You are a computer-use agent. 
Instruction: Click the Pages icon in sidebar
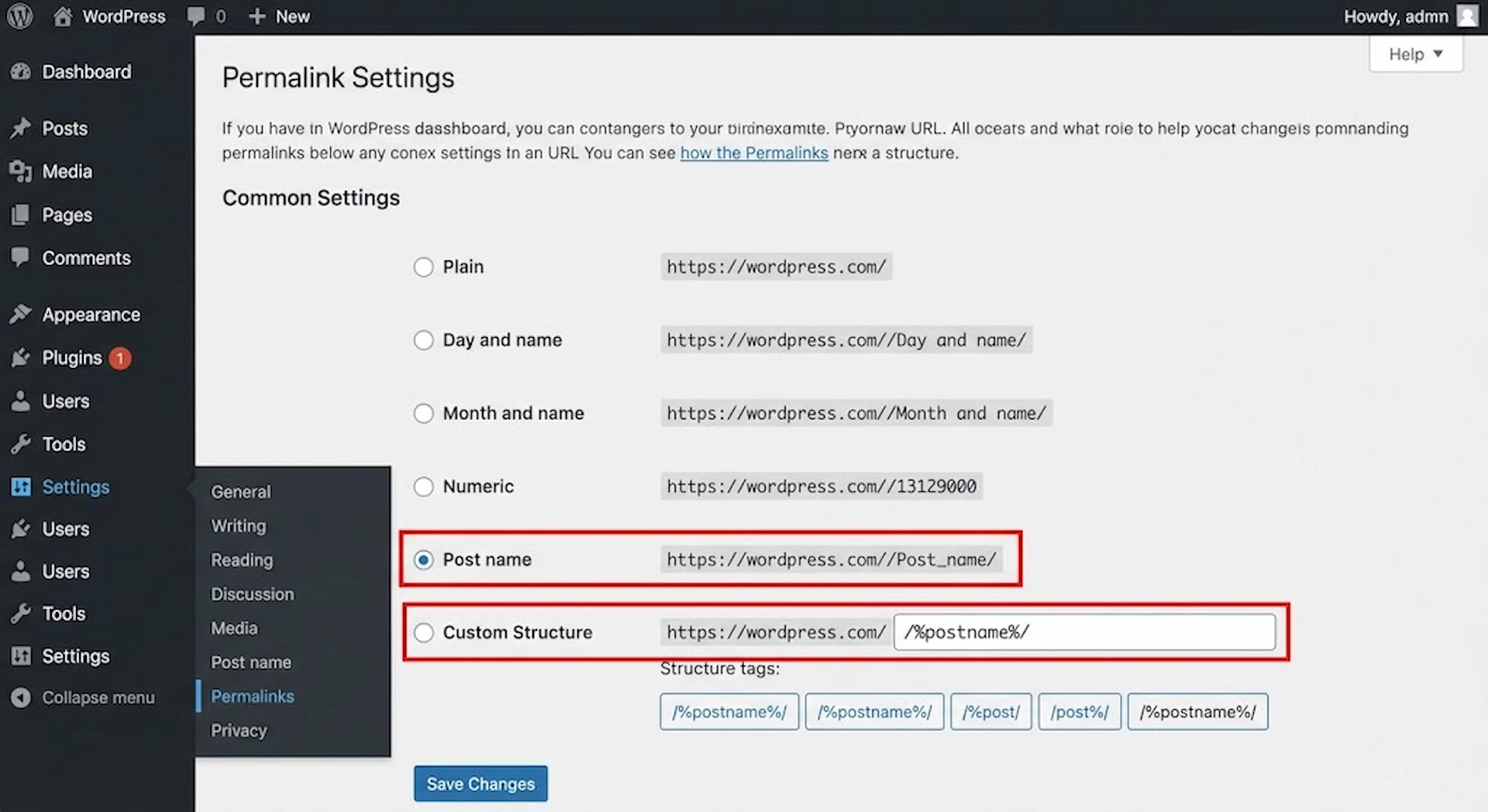tap(21, 215)
